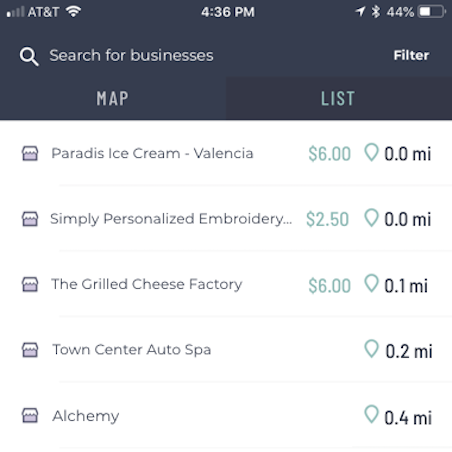Tap the location pin for Paradis Ice Cream

pos(371,152)
